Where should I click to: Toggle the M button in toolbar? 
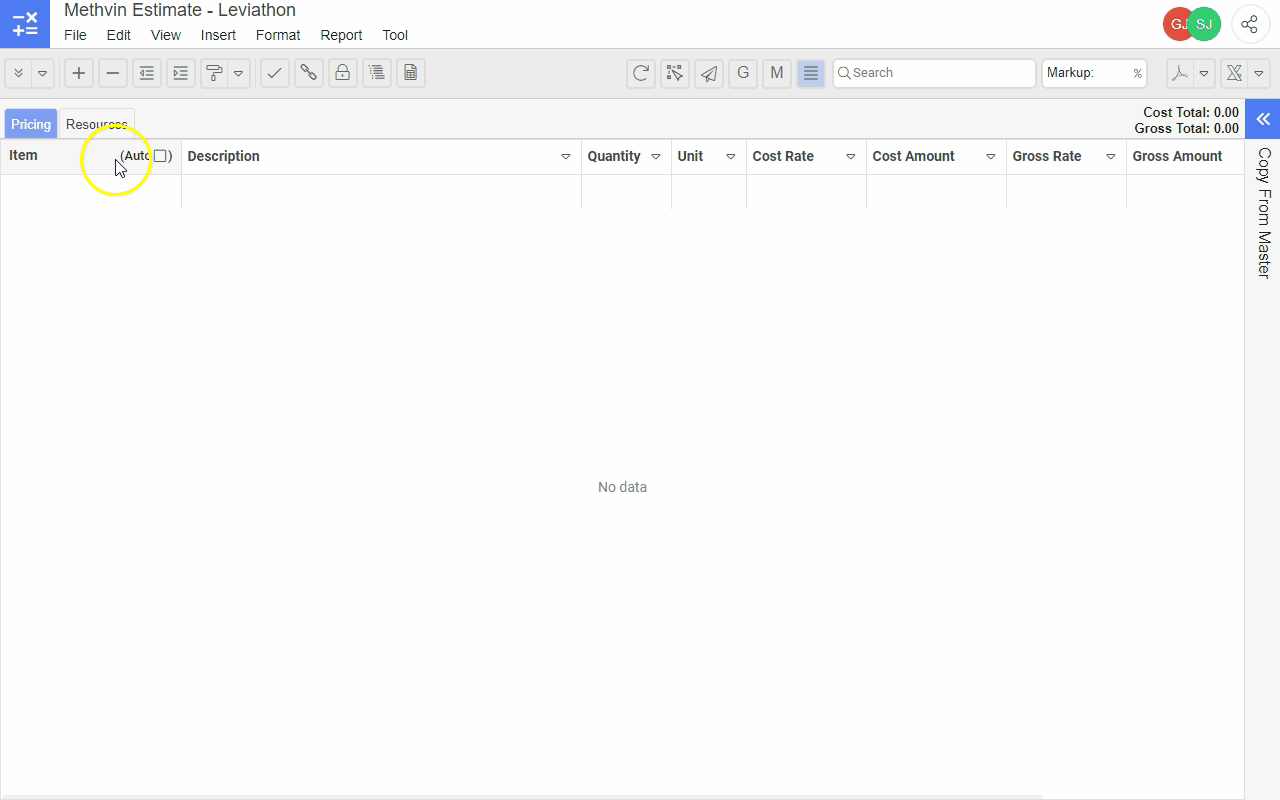pyautogui.click(x=777, y=73)
